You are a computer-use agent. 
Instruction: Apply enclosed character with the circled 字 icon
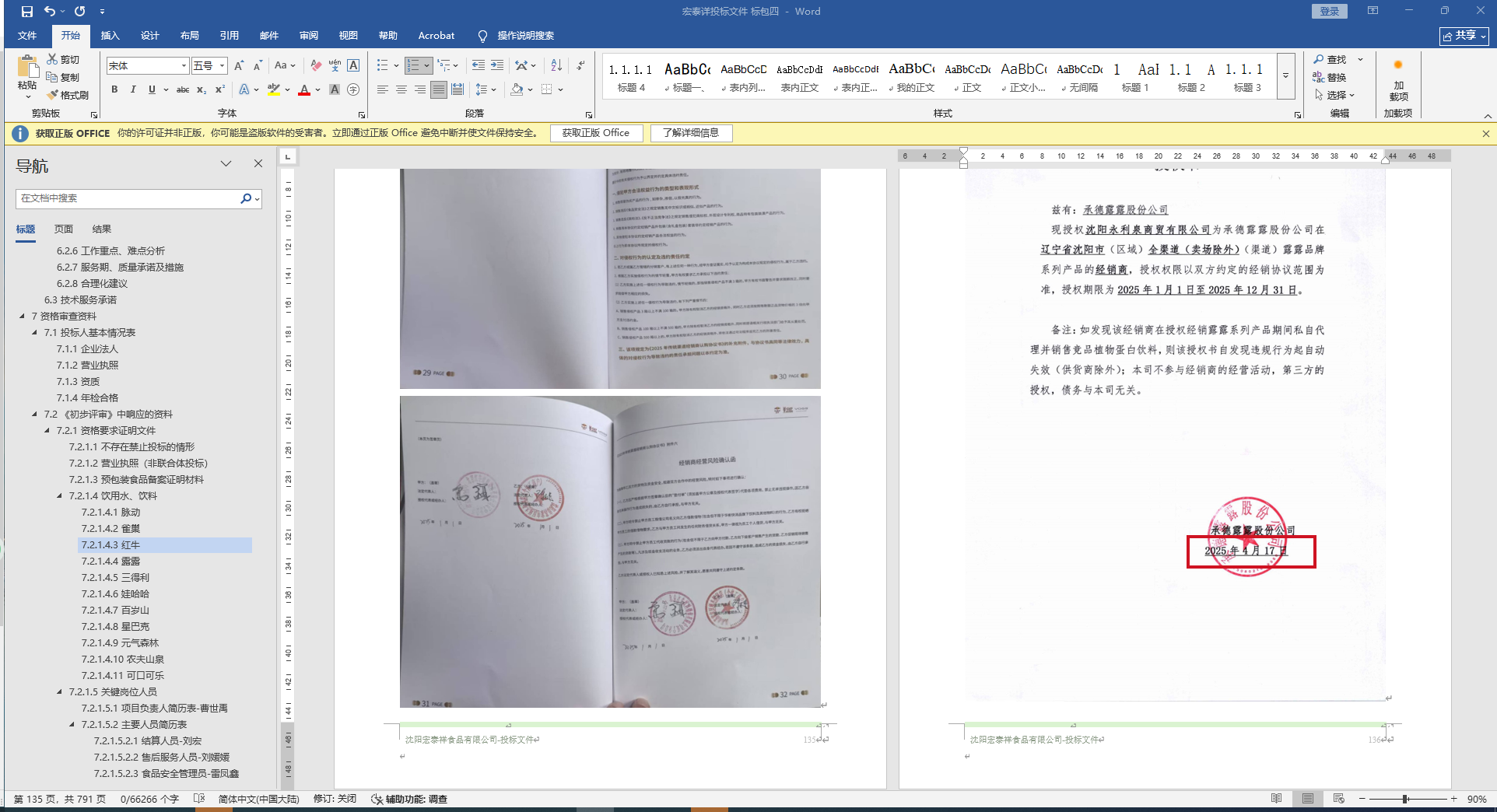(353, 89)
